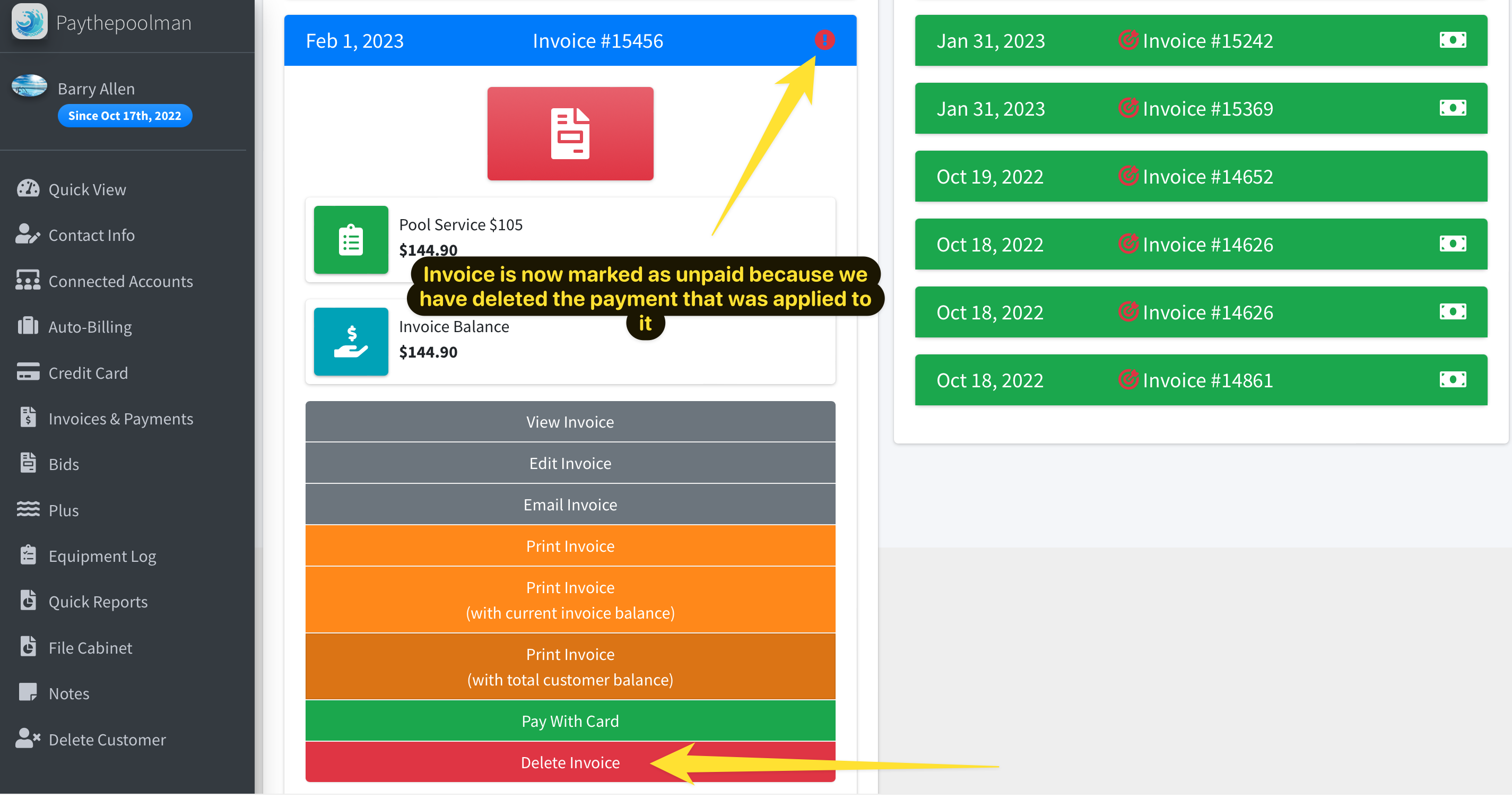
Task: Click the green clipboard icon beside Pool Service
Action: click(351, 240)
